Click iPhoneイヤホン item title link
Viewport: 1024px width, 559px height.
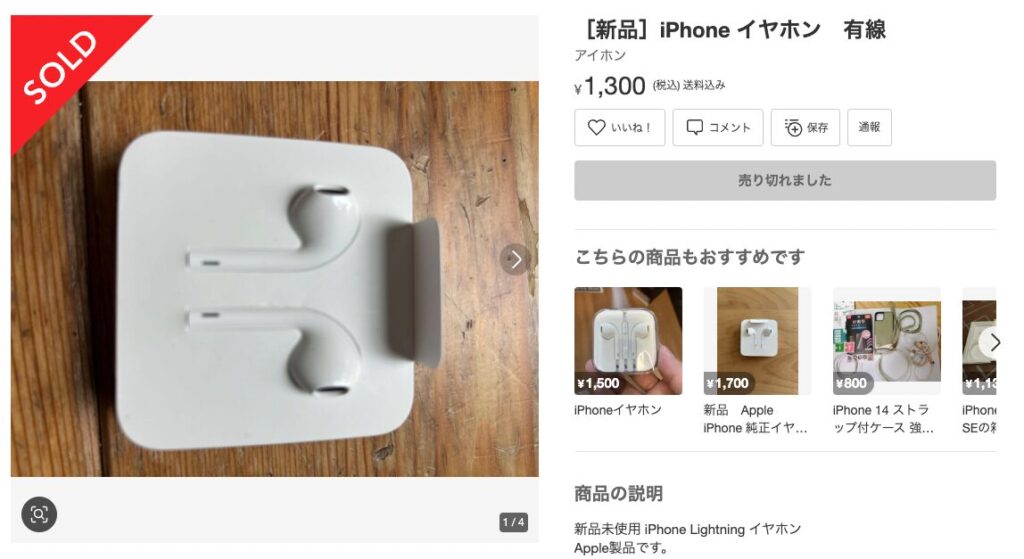click(x=617, y=410)
